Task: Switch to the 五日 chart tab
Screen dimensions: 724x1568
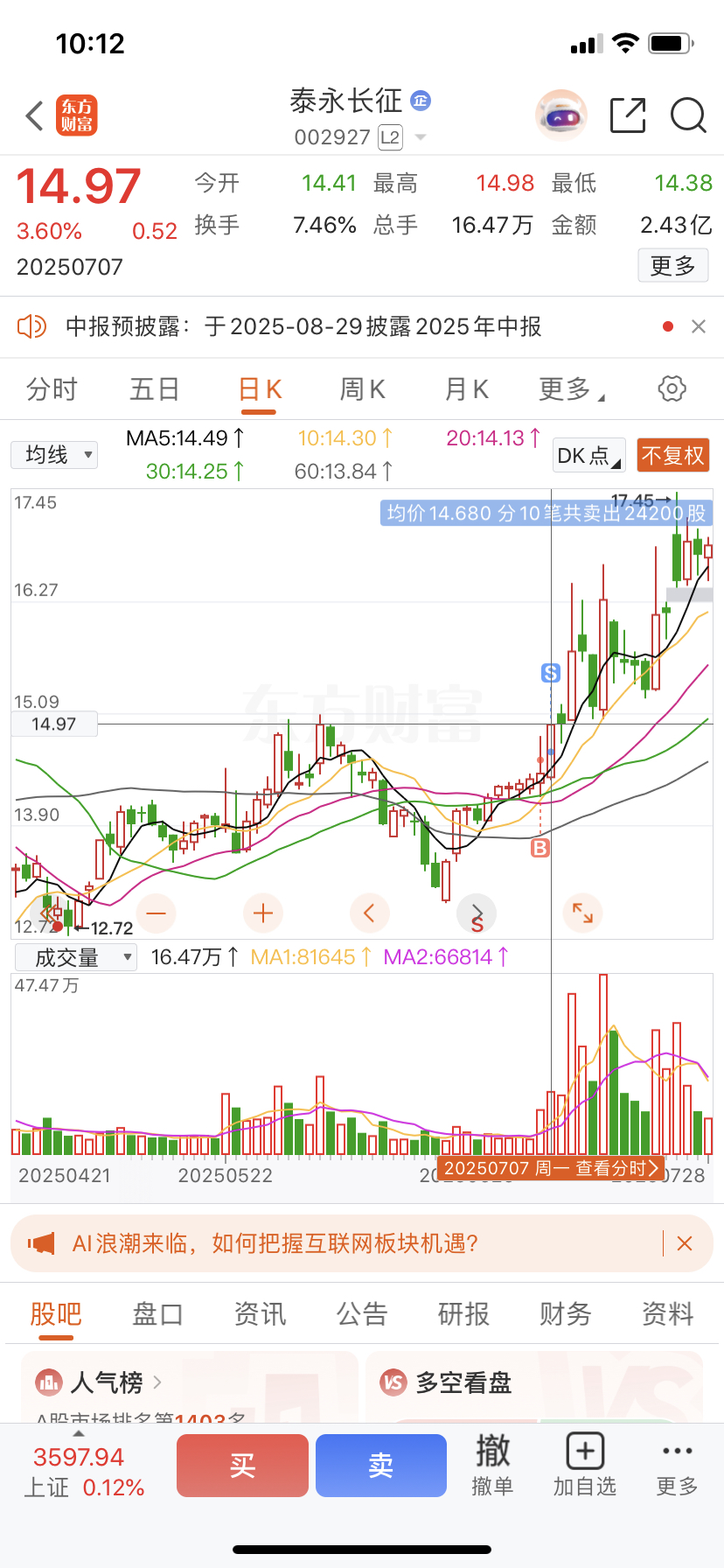Action: [x=154, y=389]
